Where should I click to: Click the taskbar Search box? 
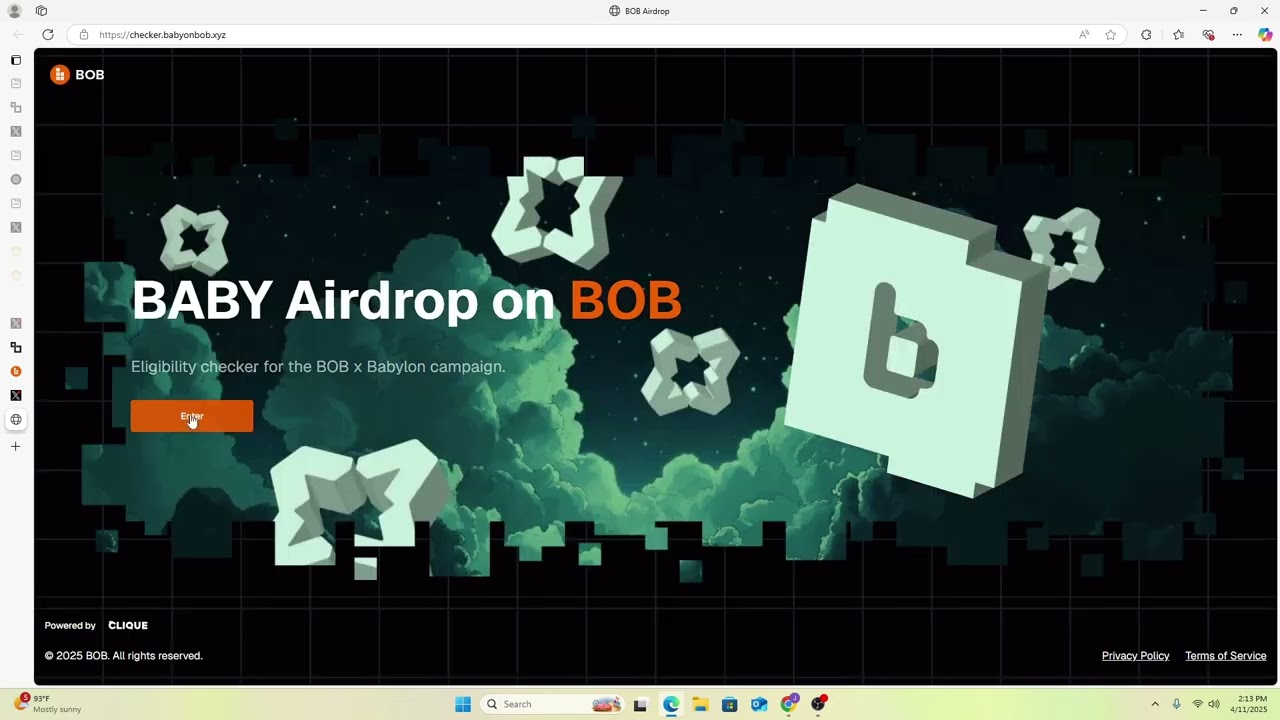point(553,704)
